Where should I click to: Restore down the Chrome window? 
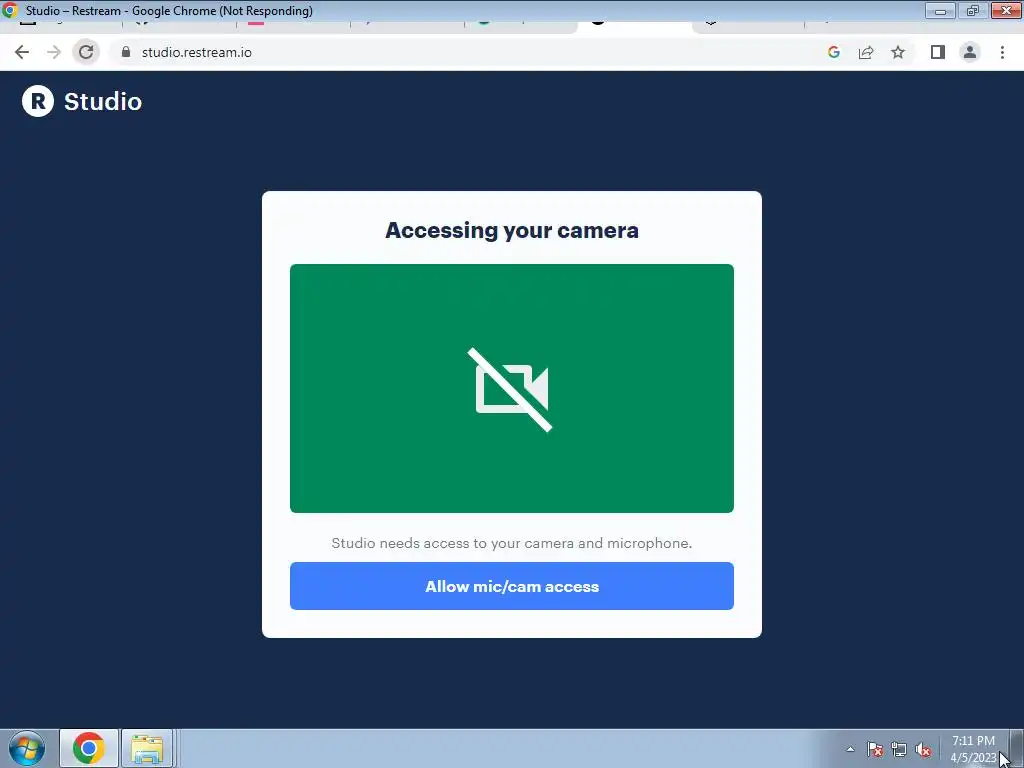[972, 10]
